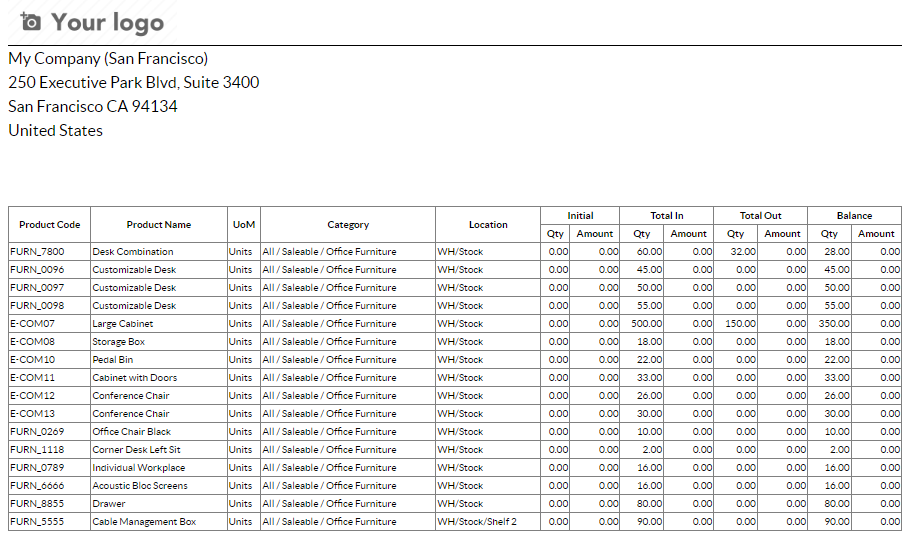The width and height of the screenshot is (917, 545).
Task: Click the camera icon beside Your logo
Action: [30, 22]
